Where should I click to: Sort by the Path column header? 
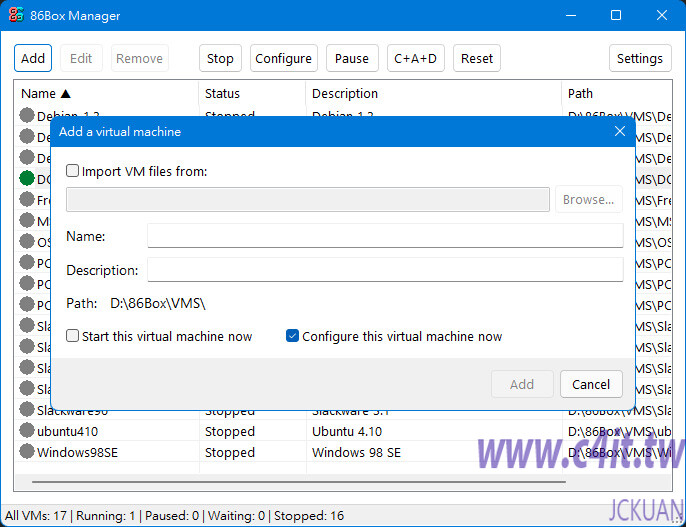[x=617, y=94]
